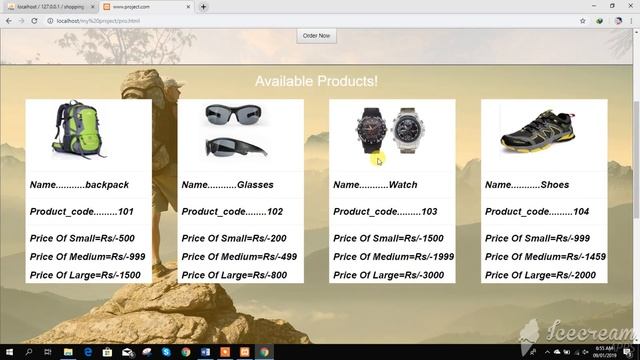The height and width of the screenshot is (360, 640).
Task: Click shoes 'Price Of Medium=Rs/-1459'
Action: 545,257
